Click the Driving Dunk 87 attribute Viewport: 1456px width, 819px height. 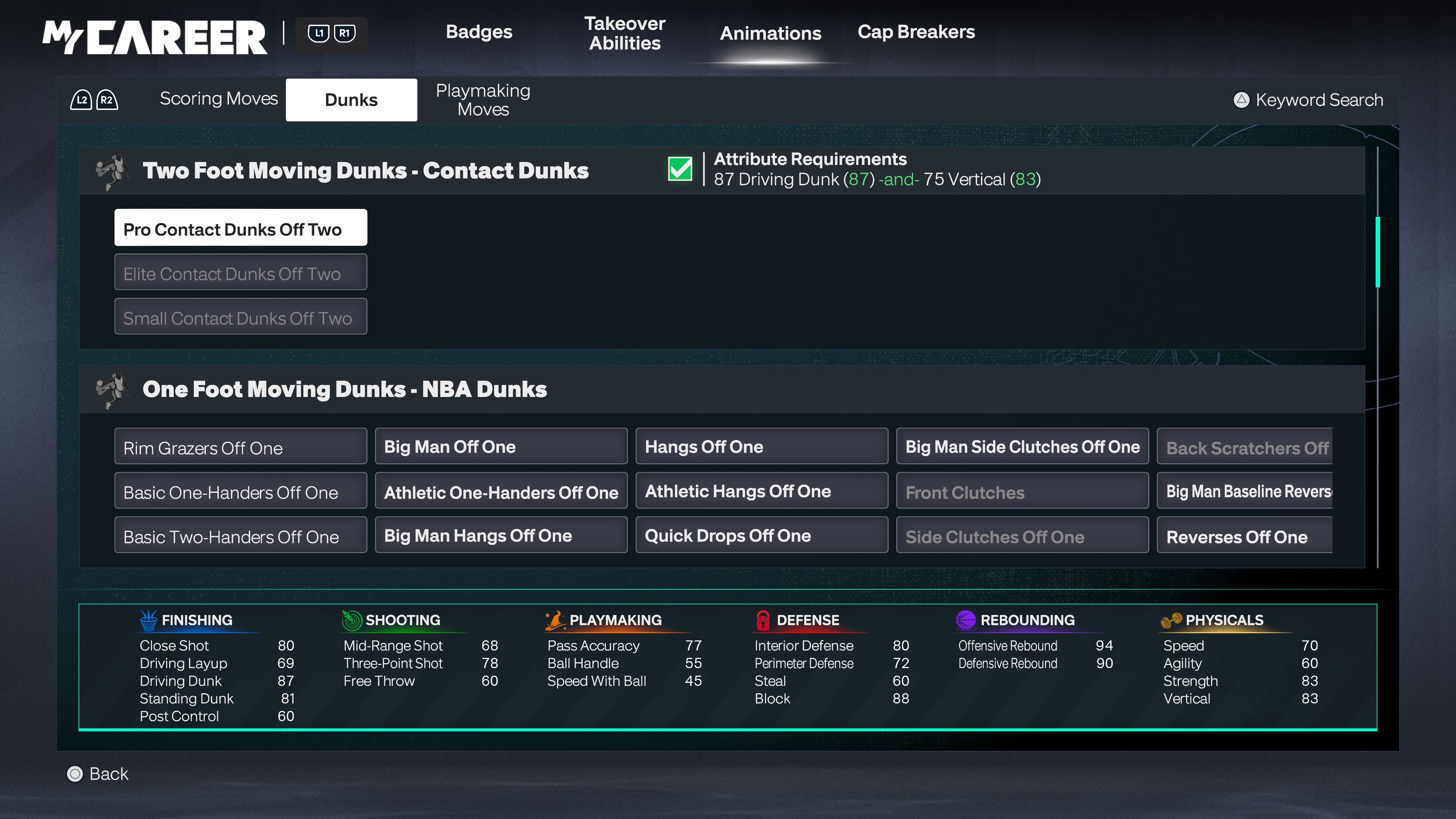click(x=217, y=681)
